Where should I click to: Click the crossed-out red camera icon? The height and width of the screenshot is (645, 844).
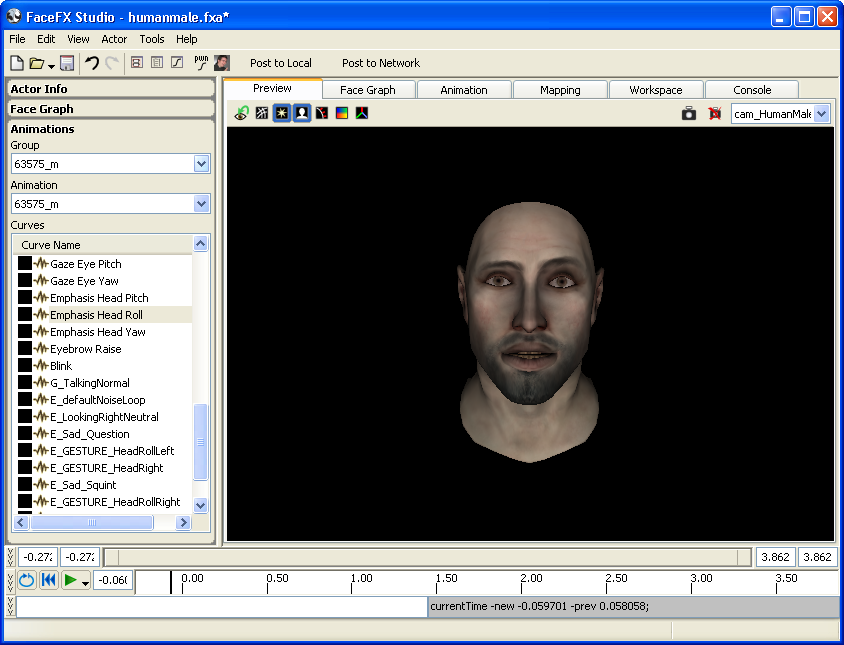[714, 114]
